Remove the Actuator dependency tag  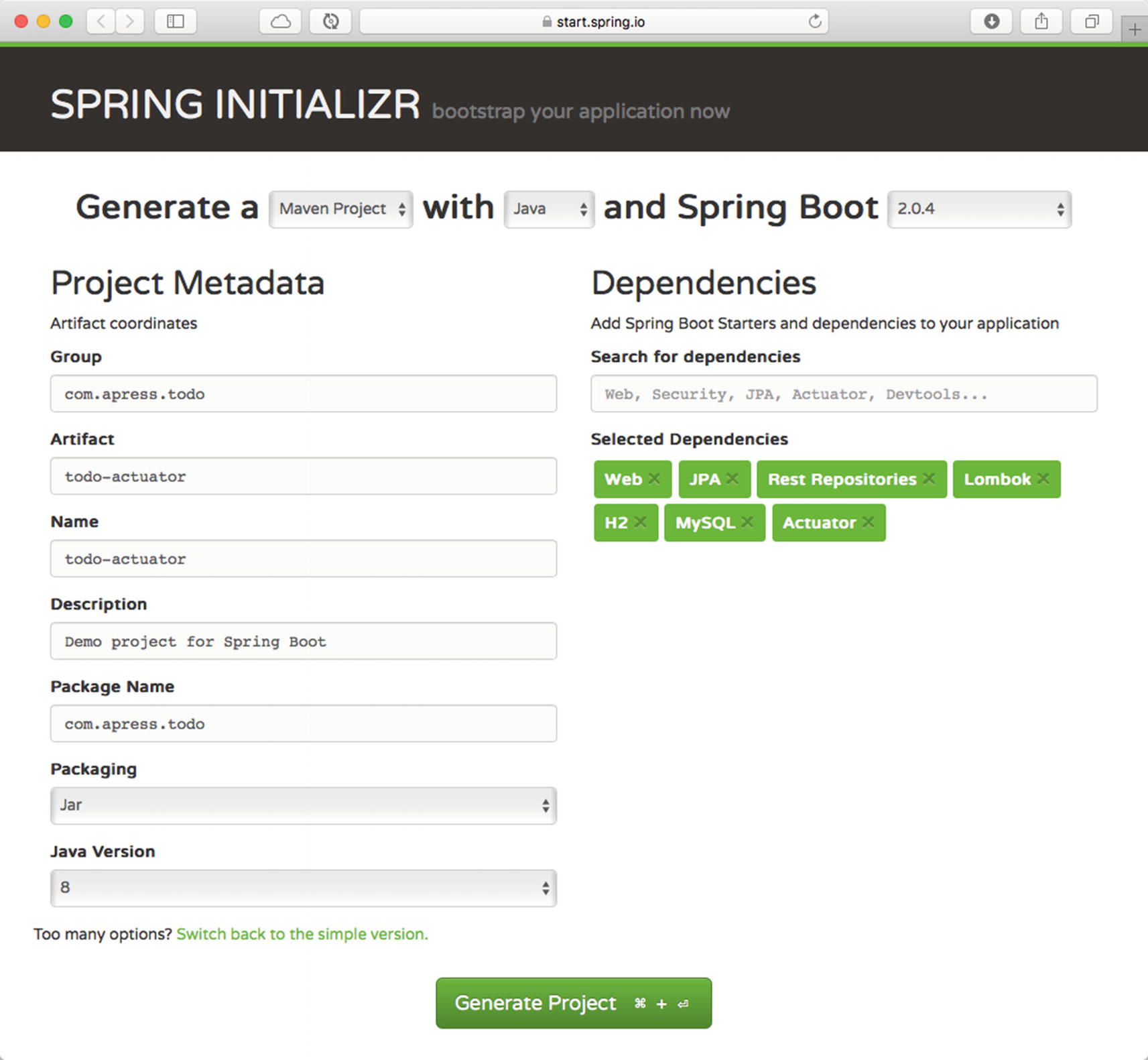coord(869,522)
